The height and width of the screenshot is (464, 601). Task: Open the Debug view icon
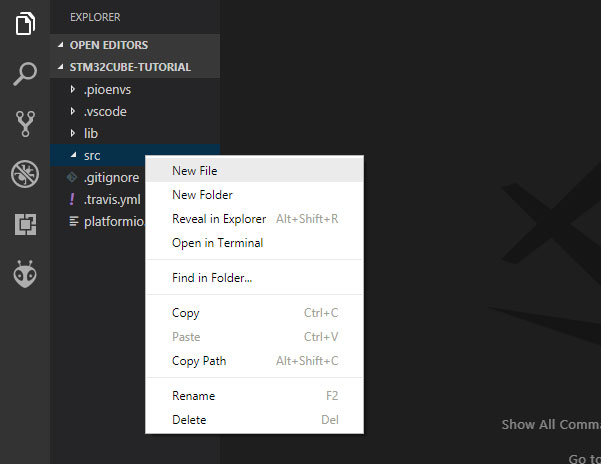click(x=25, y=174)
